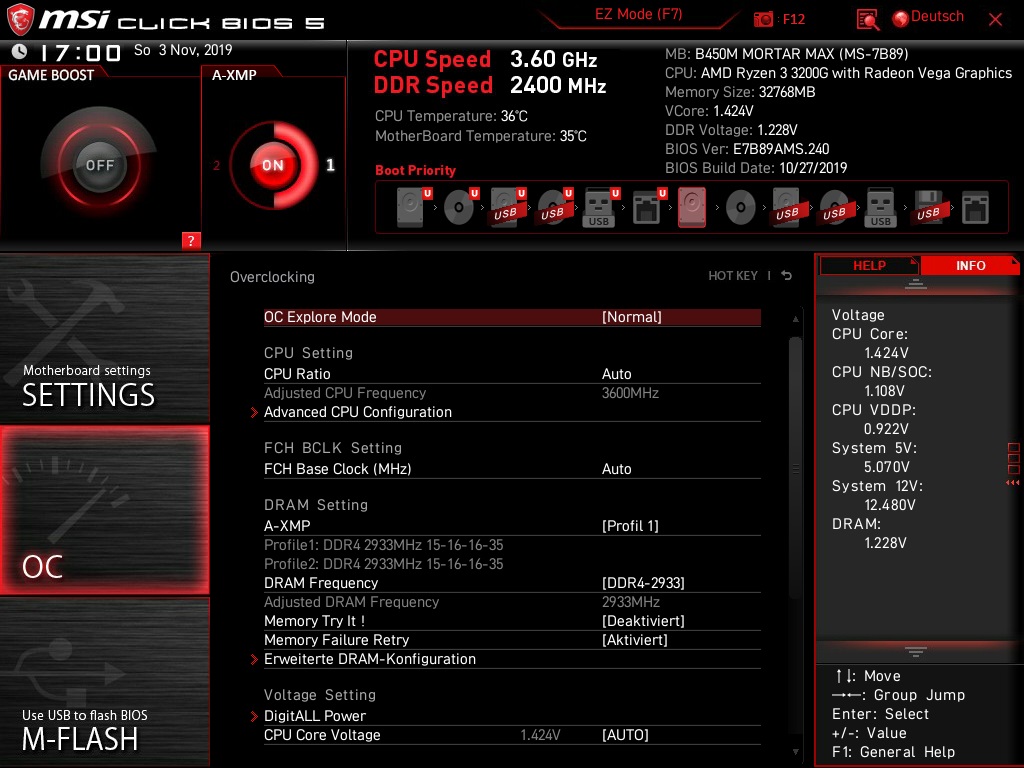
Task: Click the grip handle below the HELP tab
Action: 916,283
